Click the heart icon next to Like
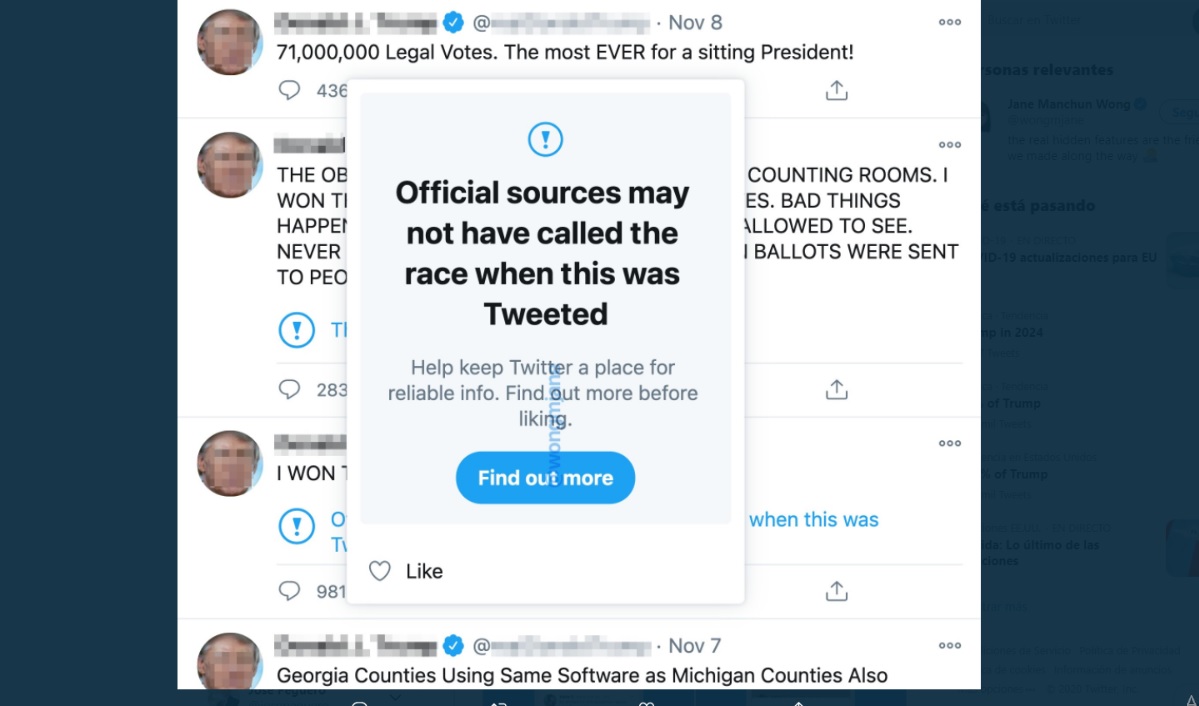 pos(380,571)
